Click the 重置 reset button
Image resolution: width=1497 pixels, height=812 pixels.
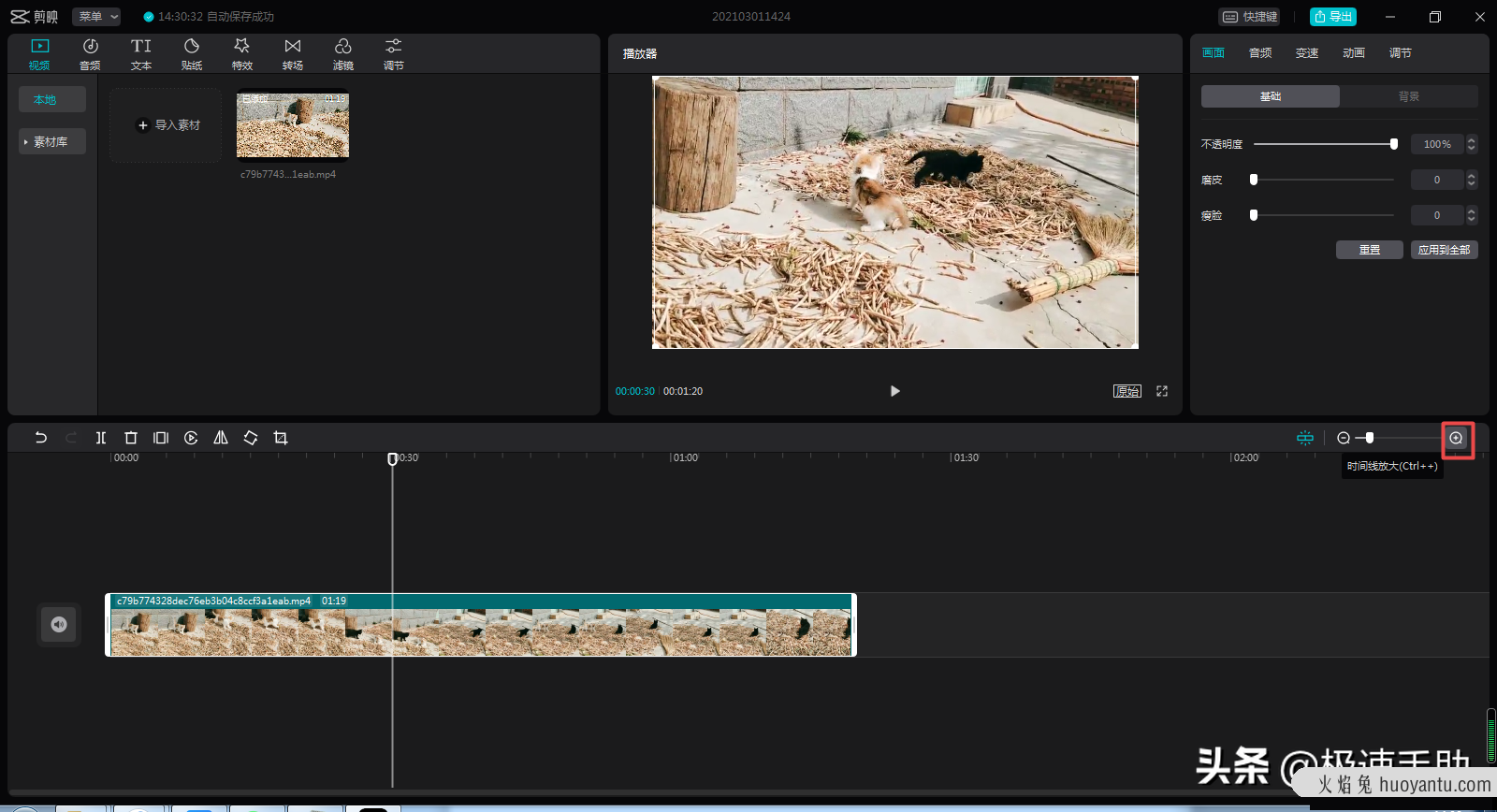(1370, 250)
